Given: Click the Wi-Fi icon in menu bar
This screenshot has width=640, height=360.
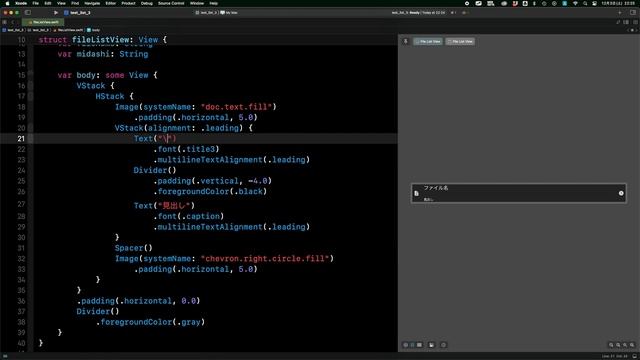Looking at the screenshot, I should [575, 3].
